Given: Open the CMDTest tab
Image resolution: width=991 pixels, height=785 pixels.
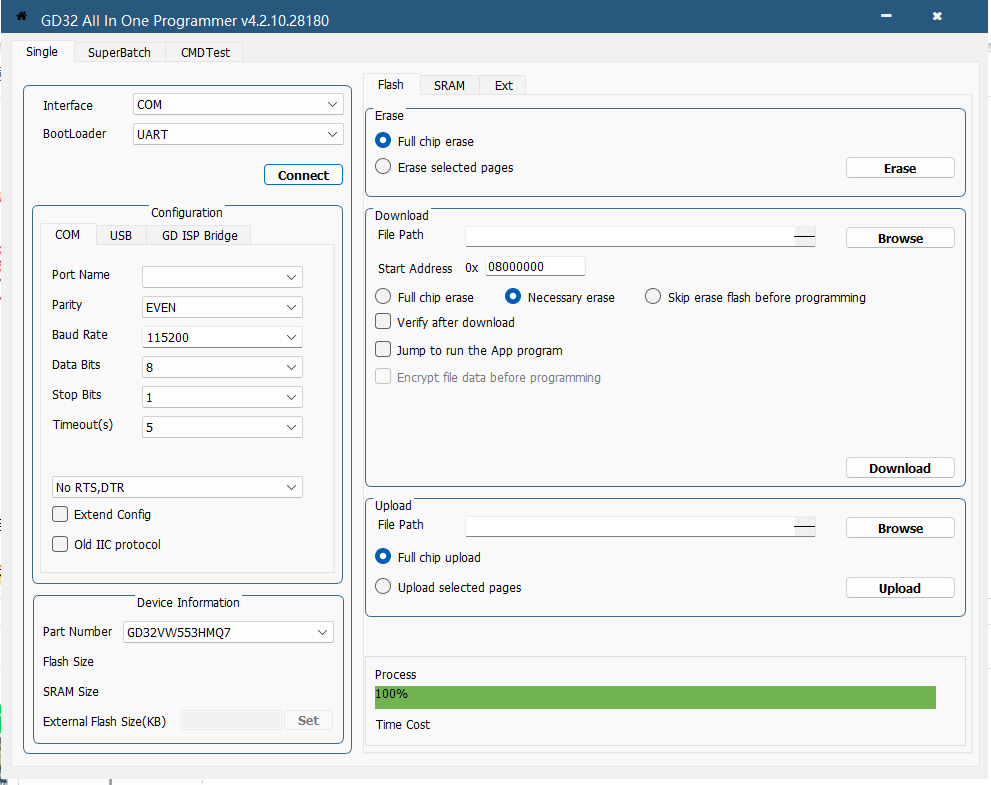Looking at the screenshot, I should [x=205, y=52].
